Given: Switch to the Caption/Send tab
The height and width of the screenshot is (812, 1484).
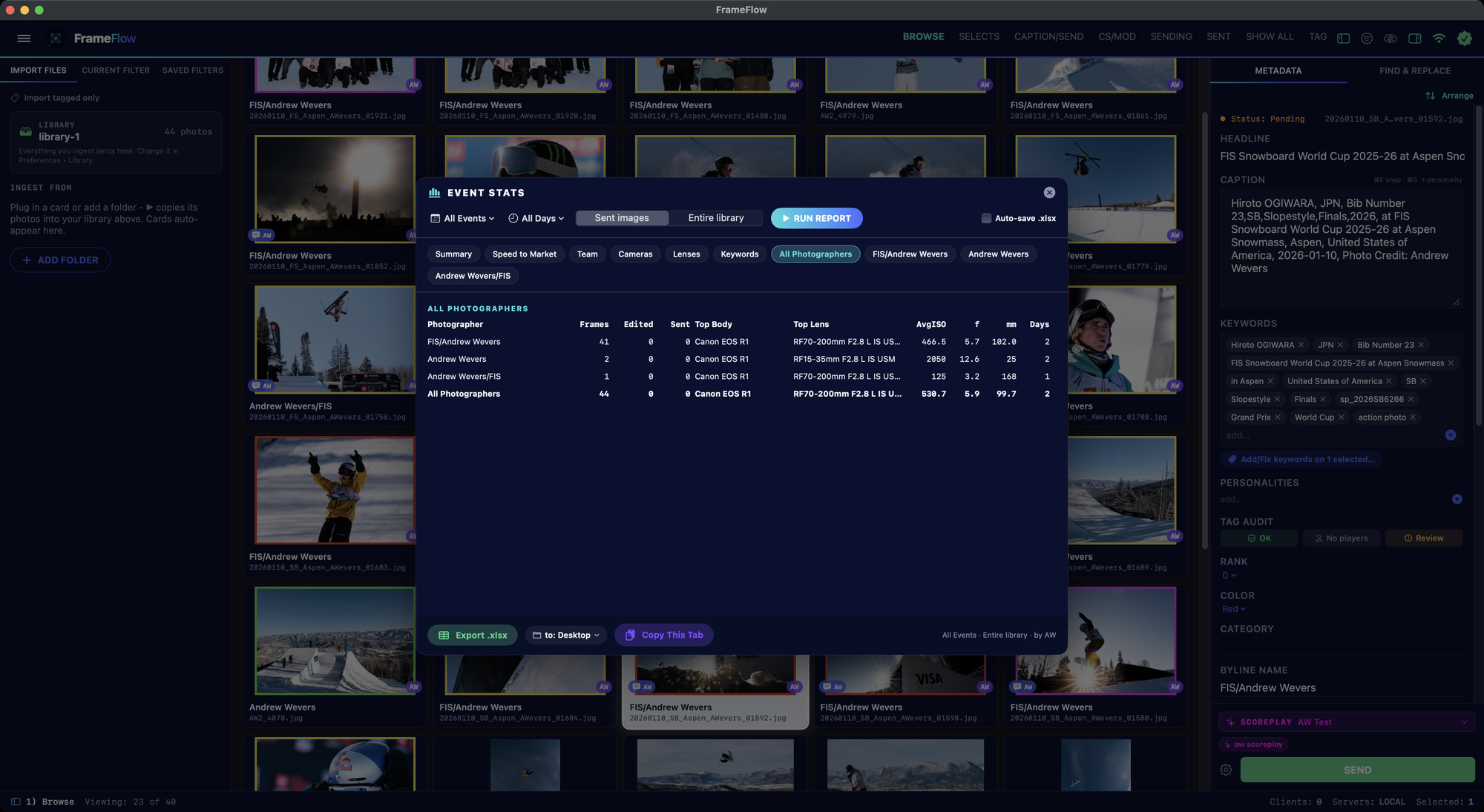Looking at the screenshot, I should (1048, 37).
